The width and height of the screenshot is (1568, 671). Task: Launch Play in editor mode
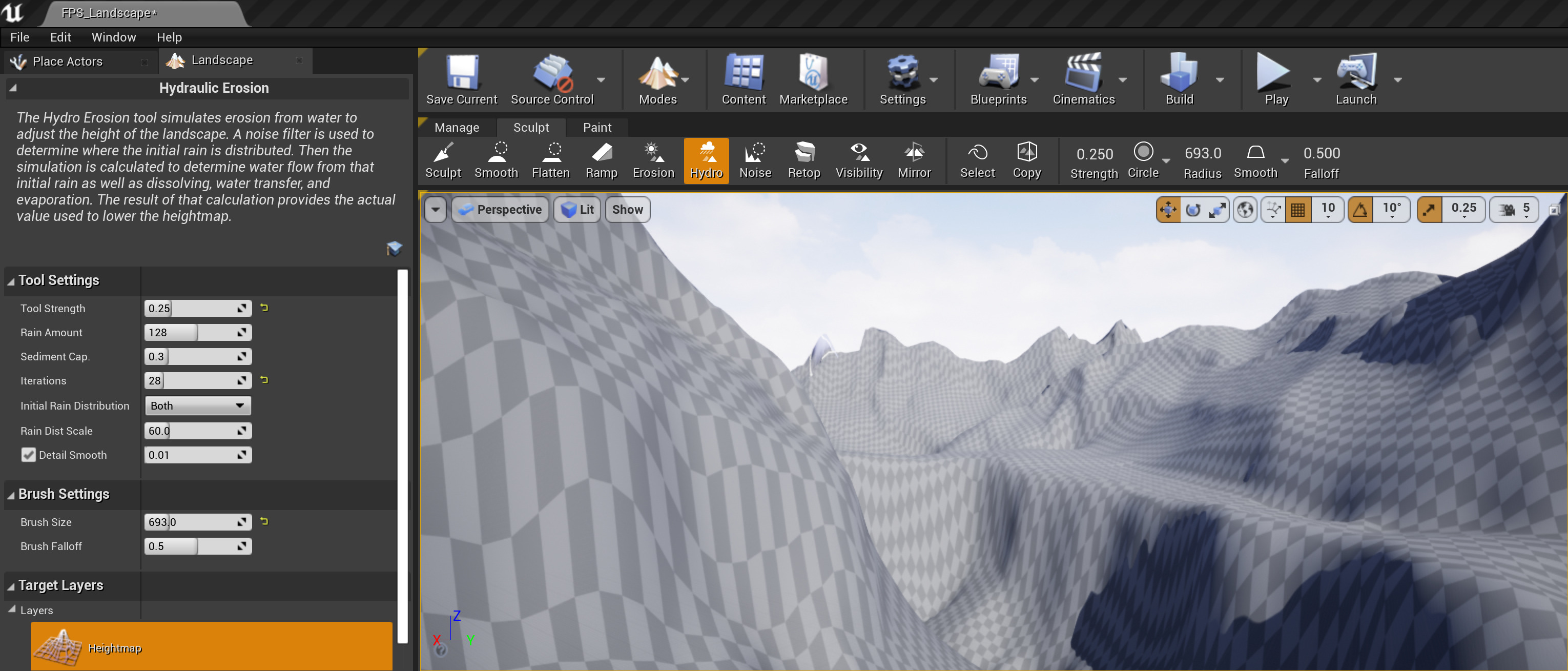[1274, 78]
